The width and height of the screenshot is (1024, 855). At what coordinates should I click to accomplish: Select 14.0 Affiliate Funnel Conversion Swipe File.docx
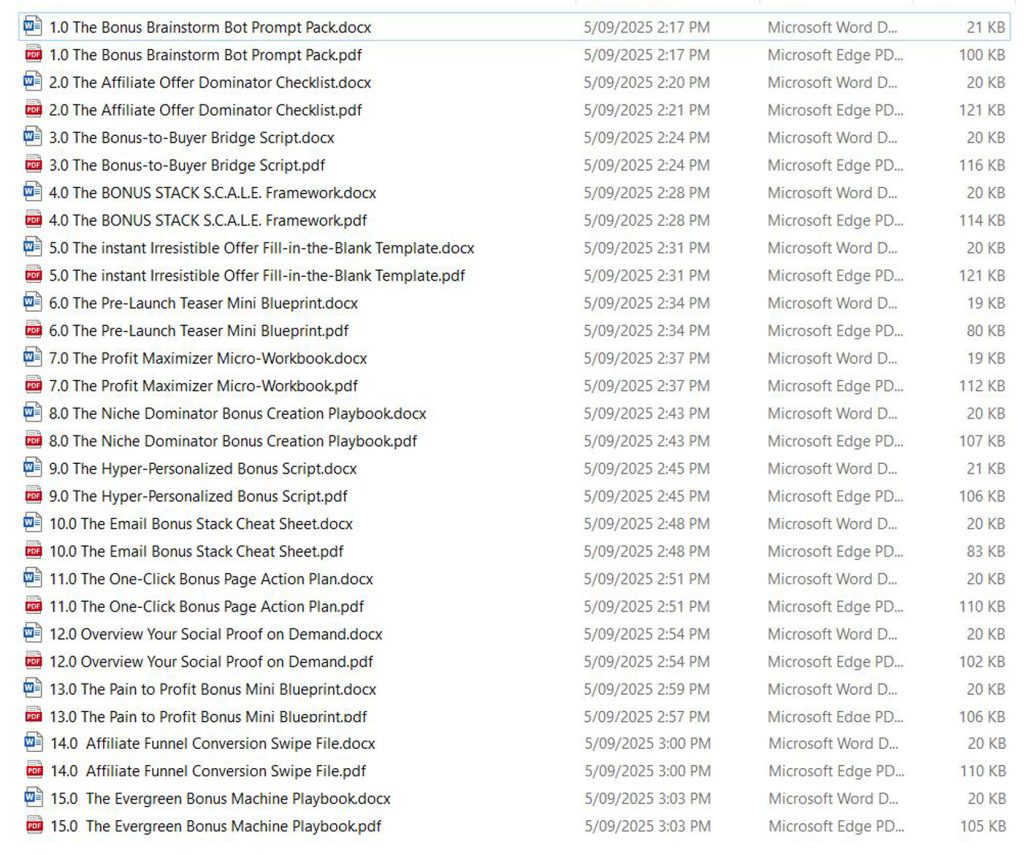(x=213, y=743)
